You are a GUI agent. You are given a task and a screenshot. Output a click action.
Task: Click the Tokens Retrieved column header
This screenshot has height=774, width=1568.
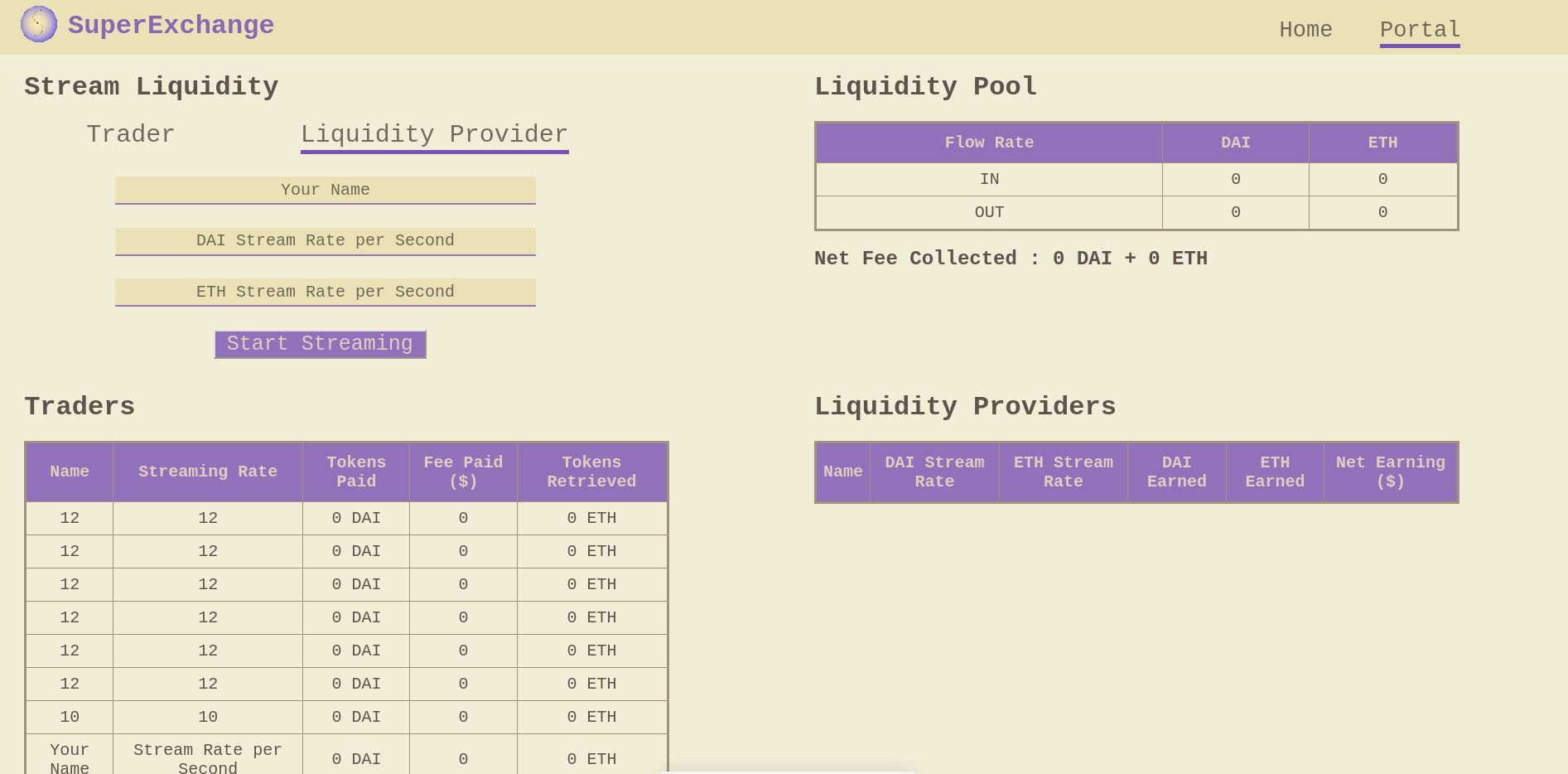point(591,472)
